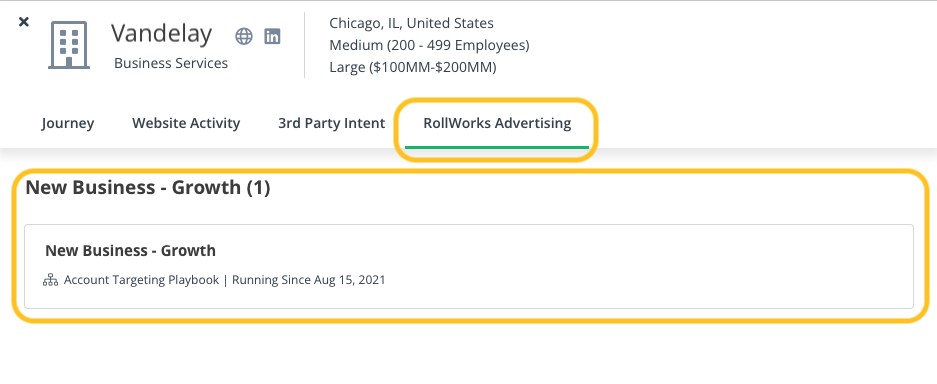Click the Business Services industry label

pos(171,63)
